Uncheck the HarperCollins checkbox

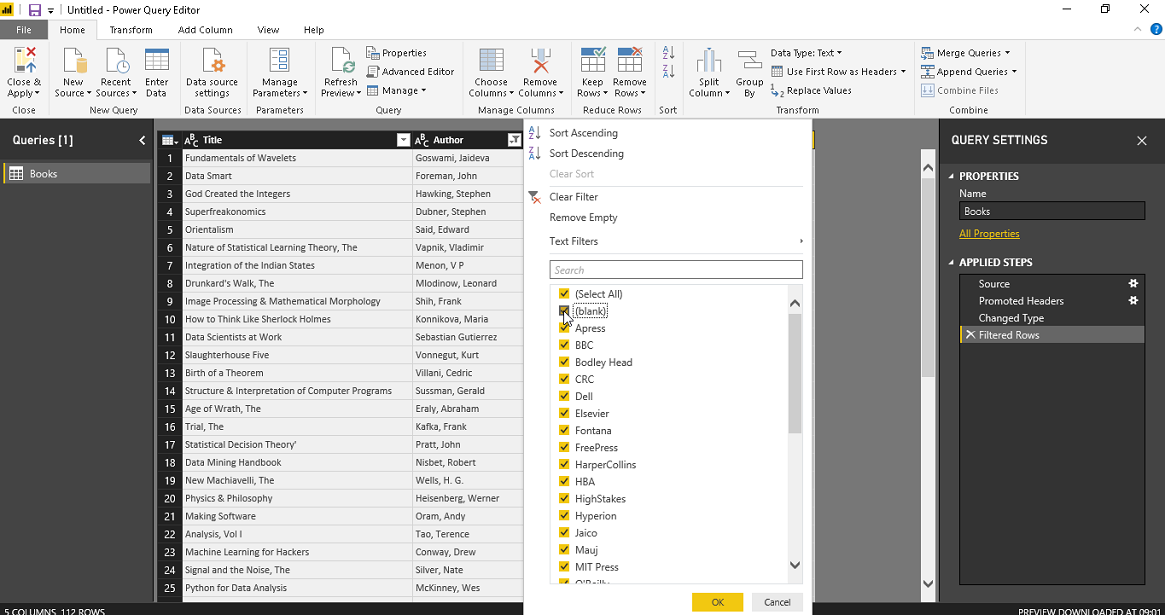[564, 464]
